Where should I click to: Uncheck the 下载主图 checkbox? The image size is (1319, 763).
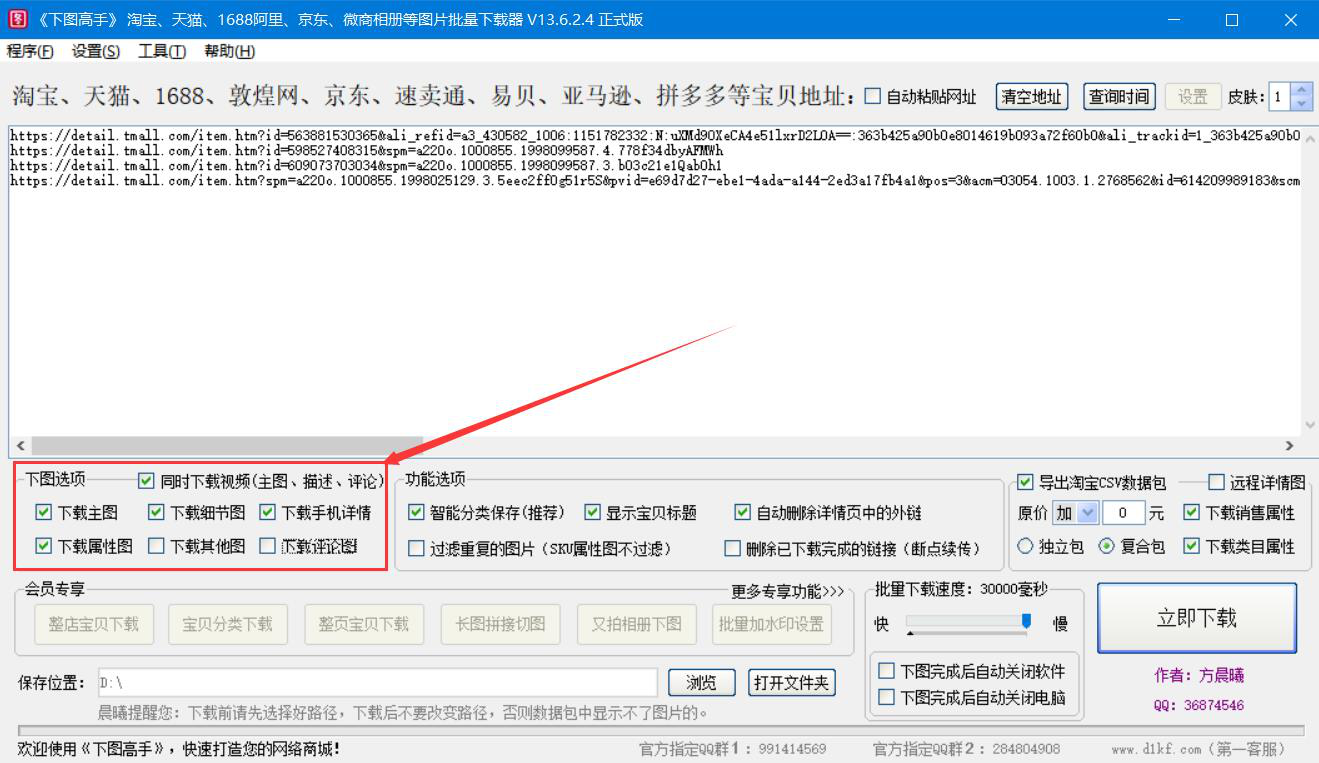click(x=43, y=512)
